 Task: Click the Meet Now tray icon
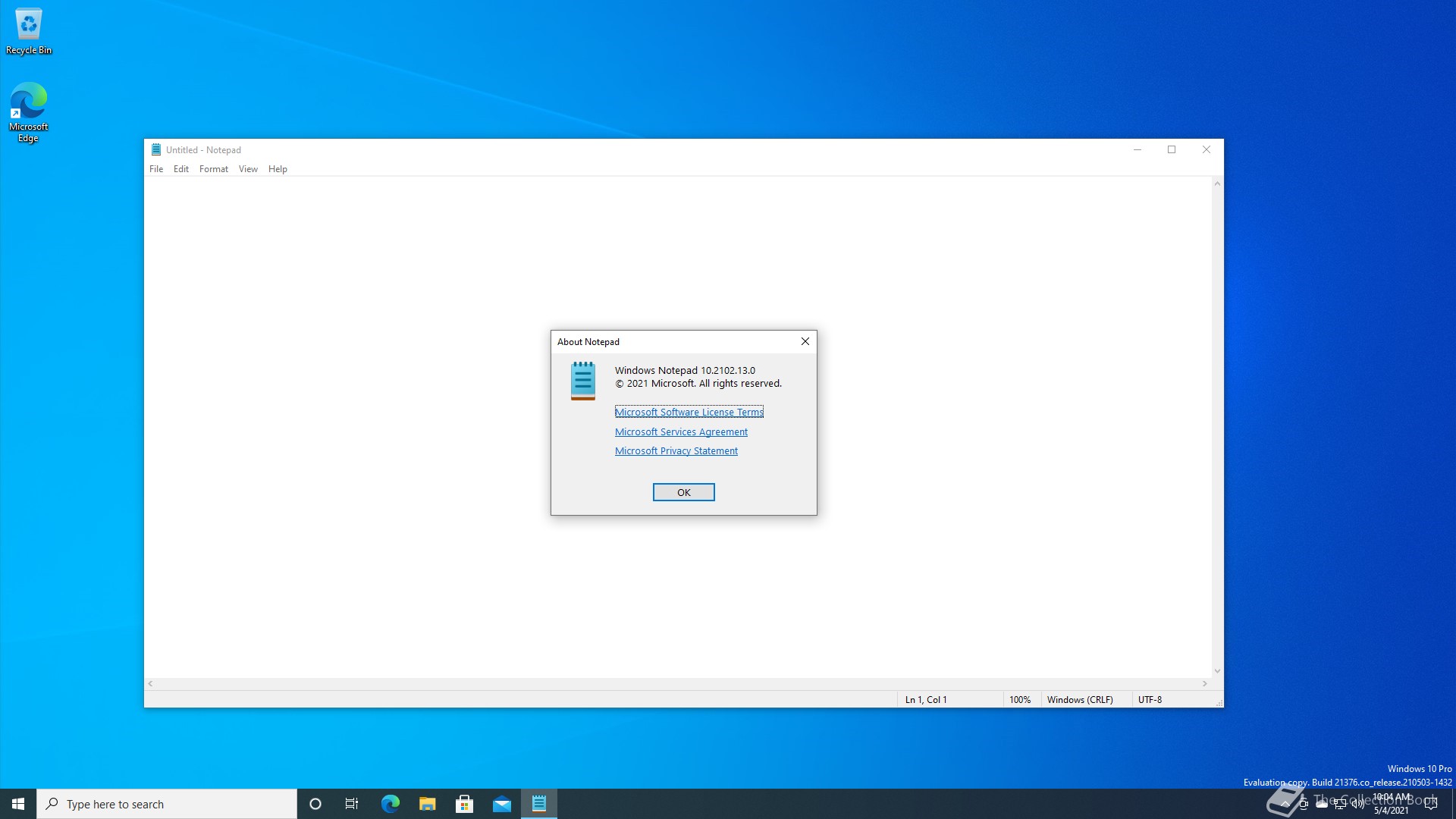(x=1303, y=804)
